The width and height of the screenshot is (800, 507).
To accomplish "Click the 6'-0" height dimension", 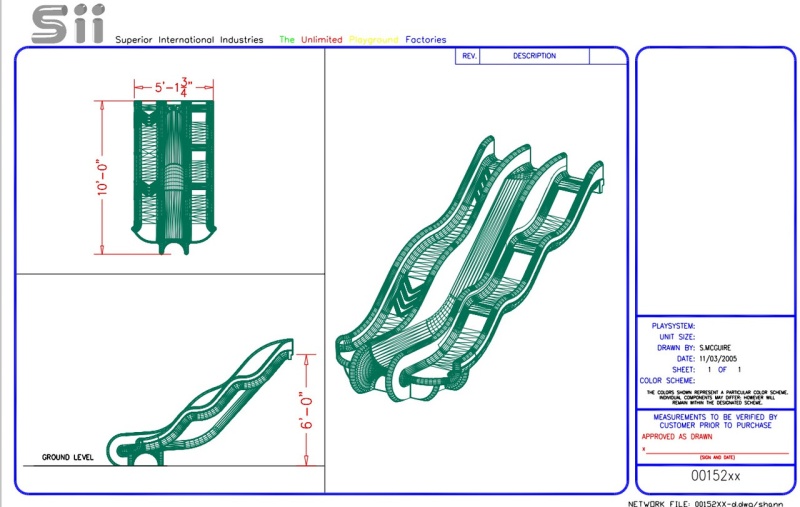I will point(306,410).
